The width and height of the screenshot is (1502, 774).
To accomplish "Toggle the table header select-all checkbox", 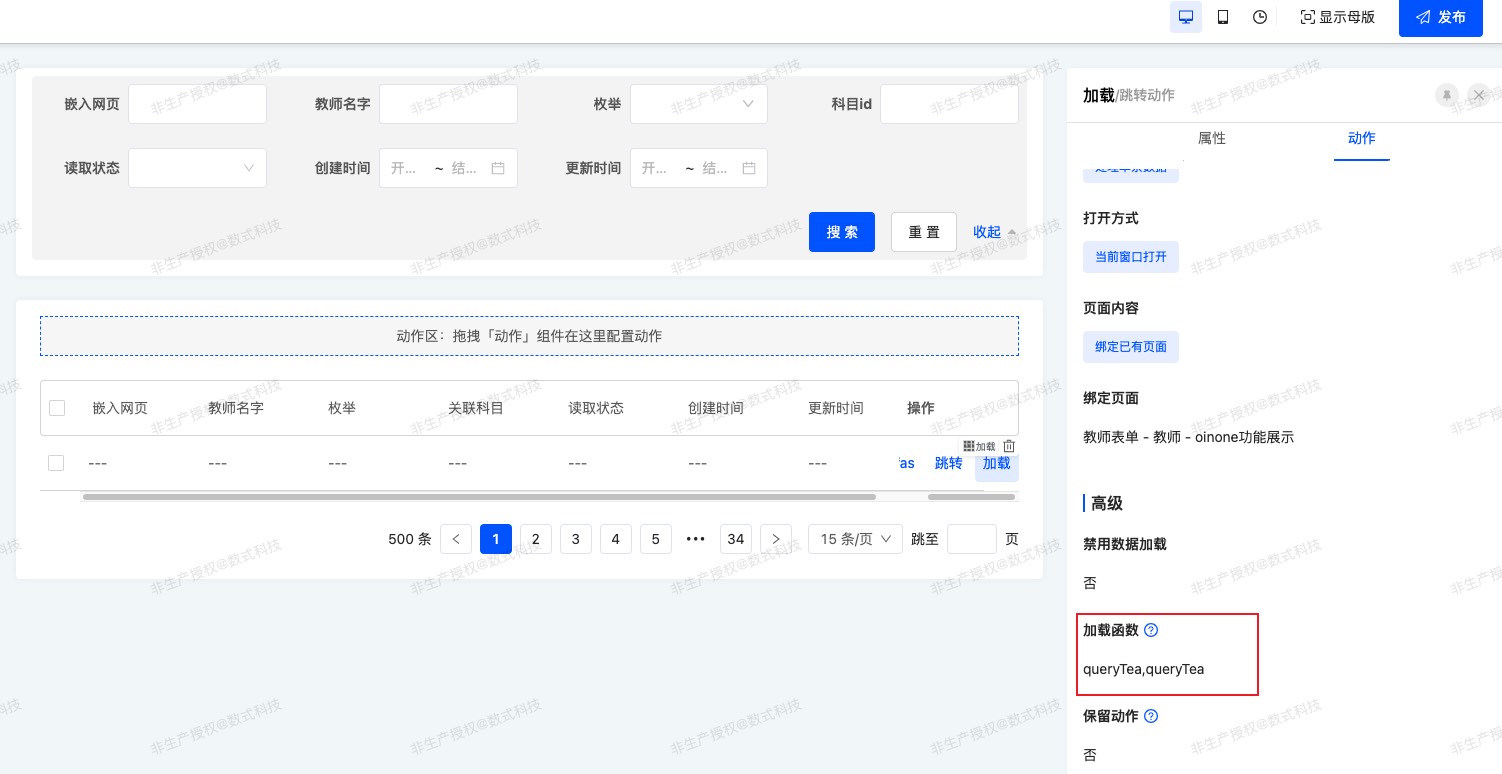I will coord(57,408).
